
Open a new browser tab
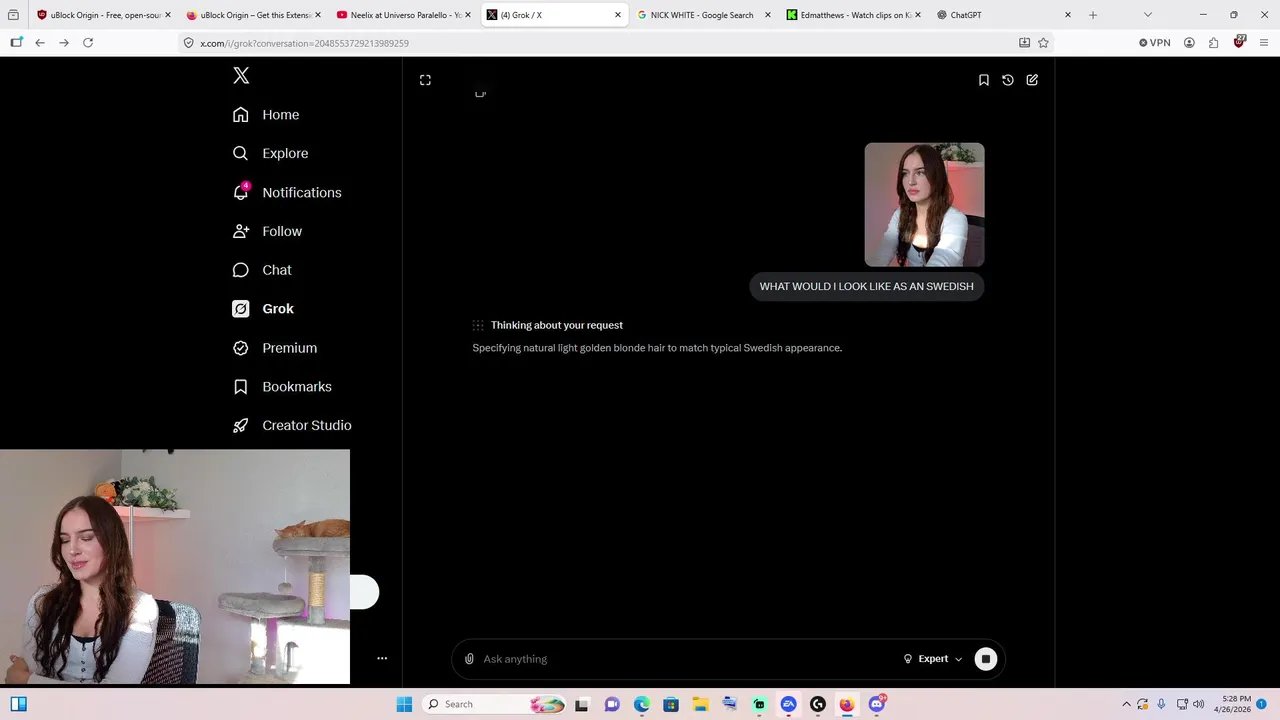[x=1093, y=15]
